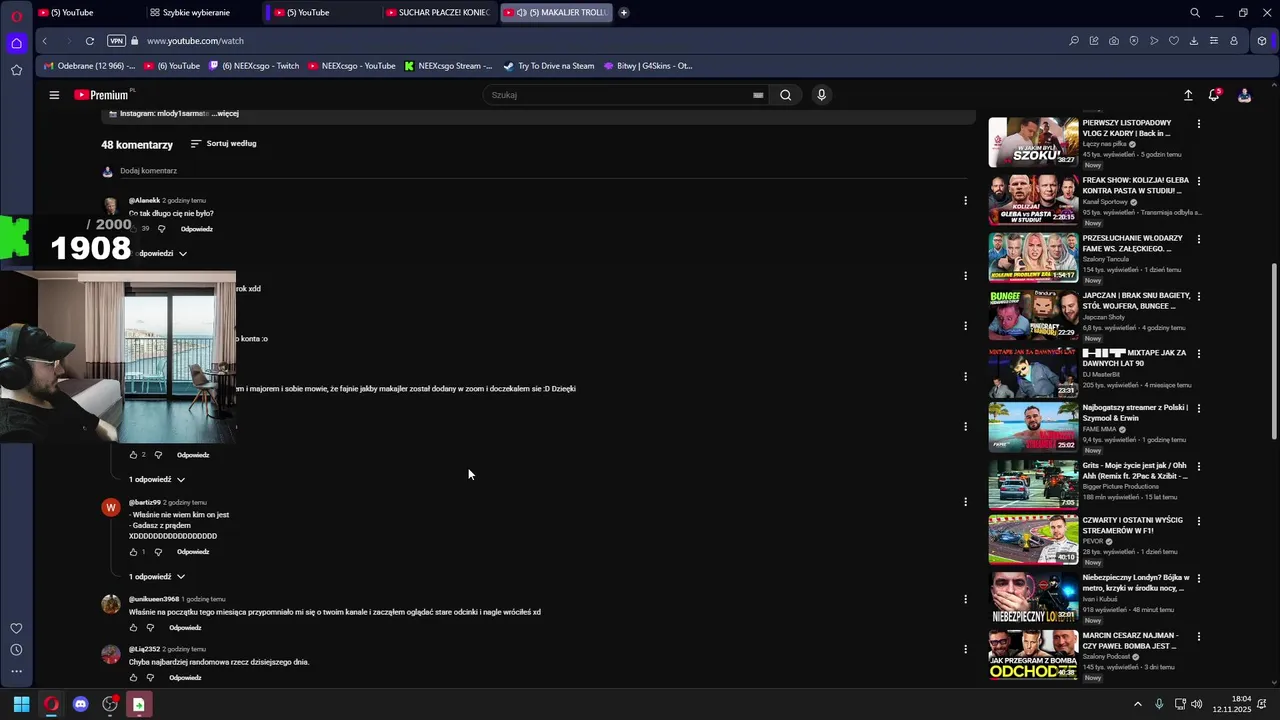1280x720 pixels.
Task: Open options for FREAK SHOW: KOLIZJA video
Action: (x=1199, y=182)
